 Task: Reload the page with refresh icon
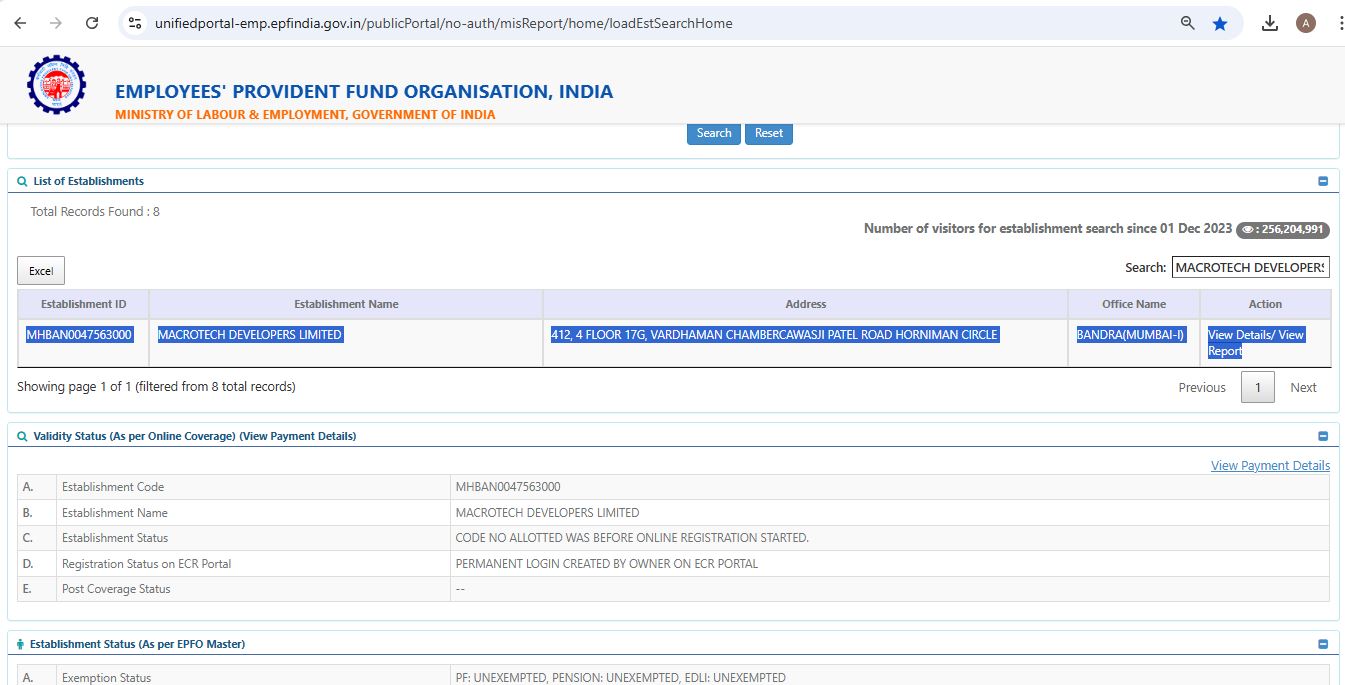[x=92, y=23]
